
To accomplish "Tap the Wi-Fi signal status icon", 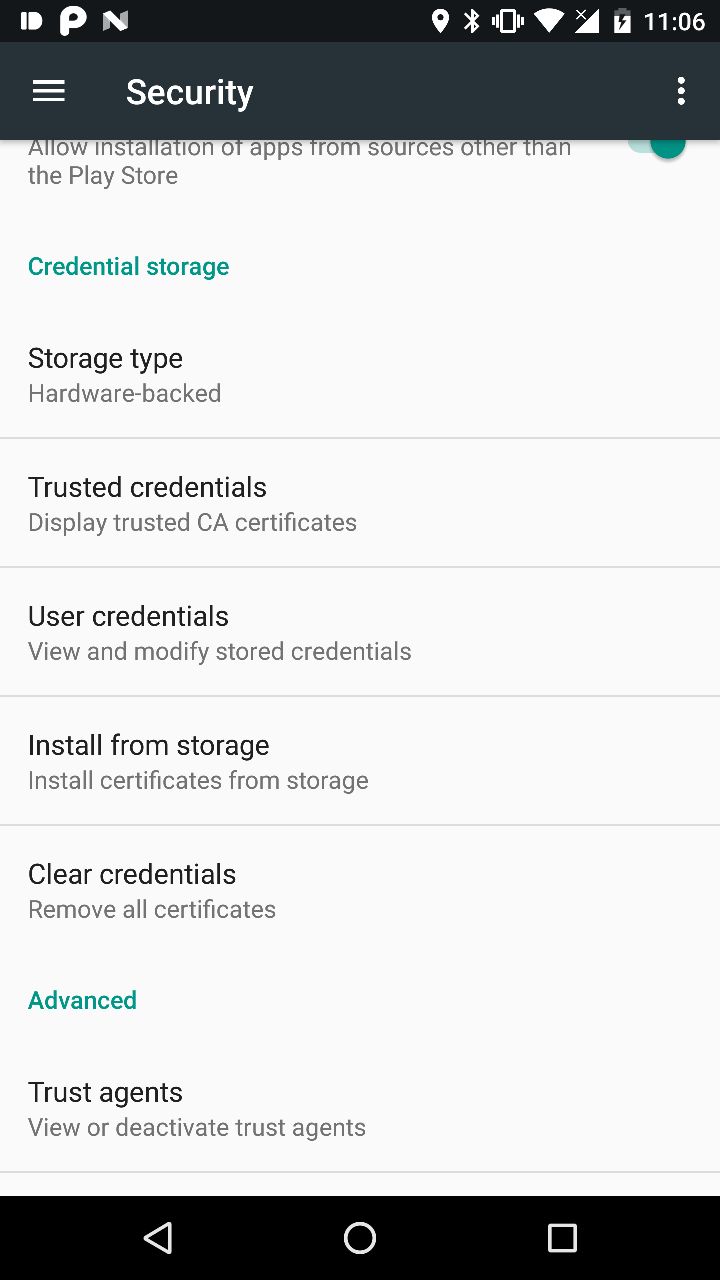I will click(549, 21).
